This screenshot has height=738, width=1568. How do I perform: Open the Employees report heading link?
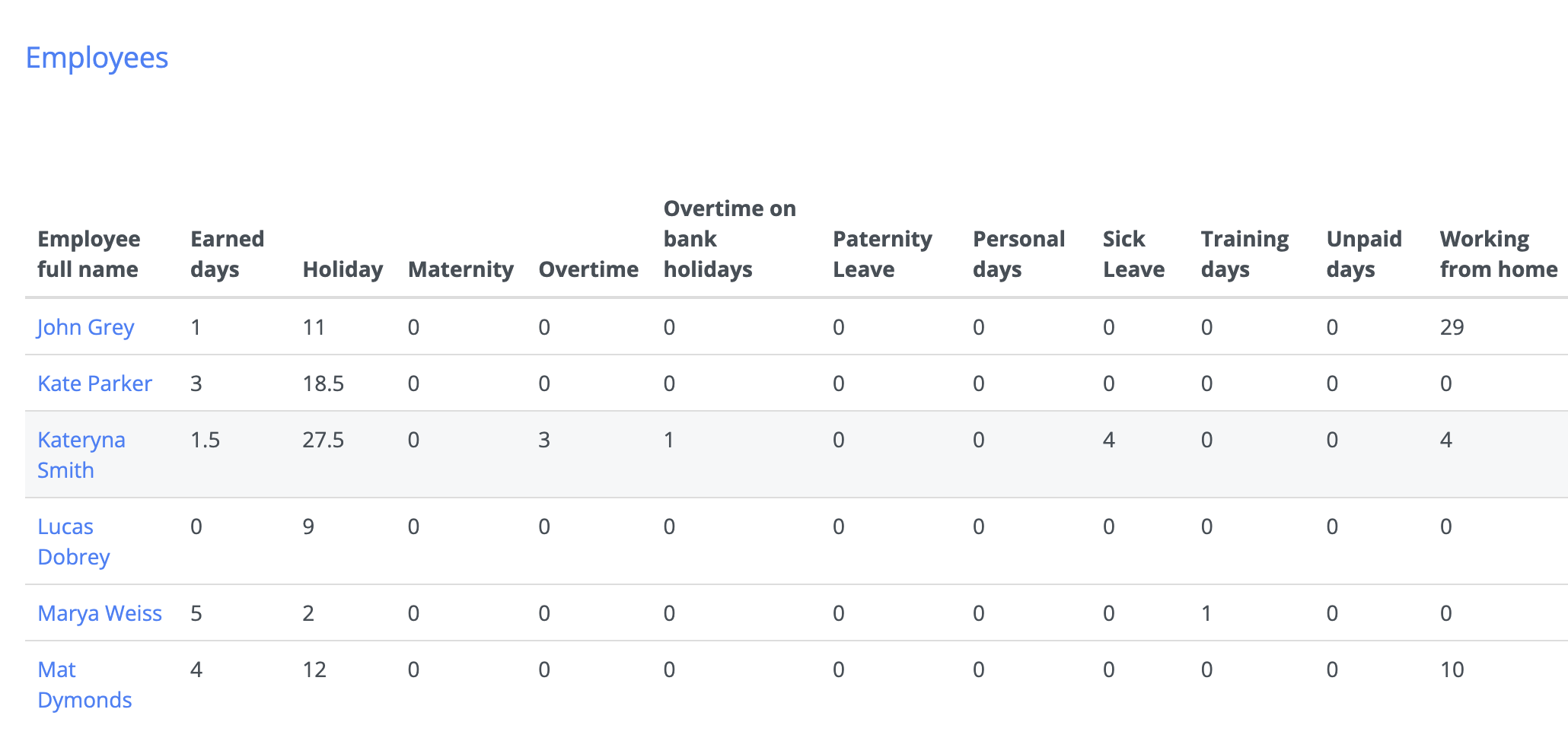(x=97, y=58)
